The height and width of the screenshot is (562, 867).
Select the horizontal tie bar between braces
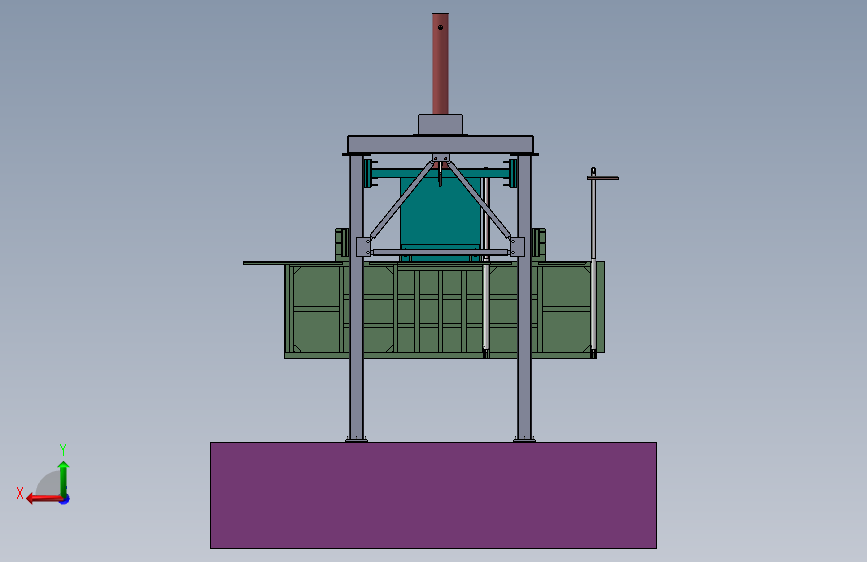440,252
